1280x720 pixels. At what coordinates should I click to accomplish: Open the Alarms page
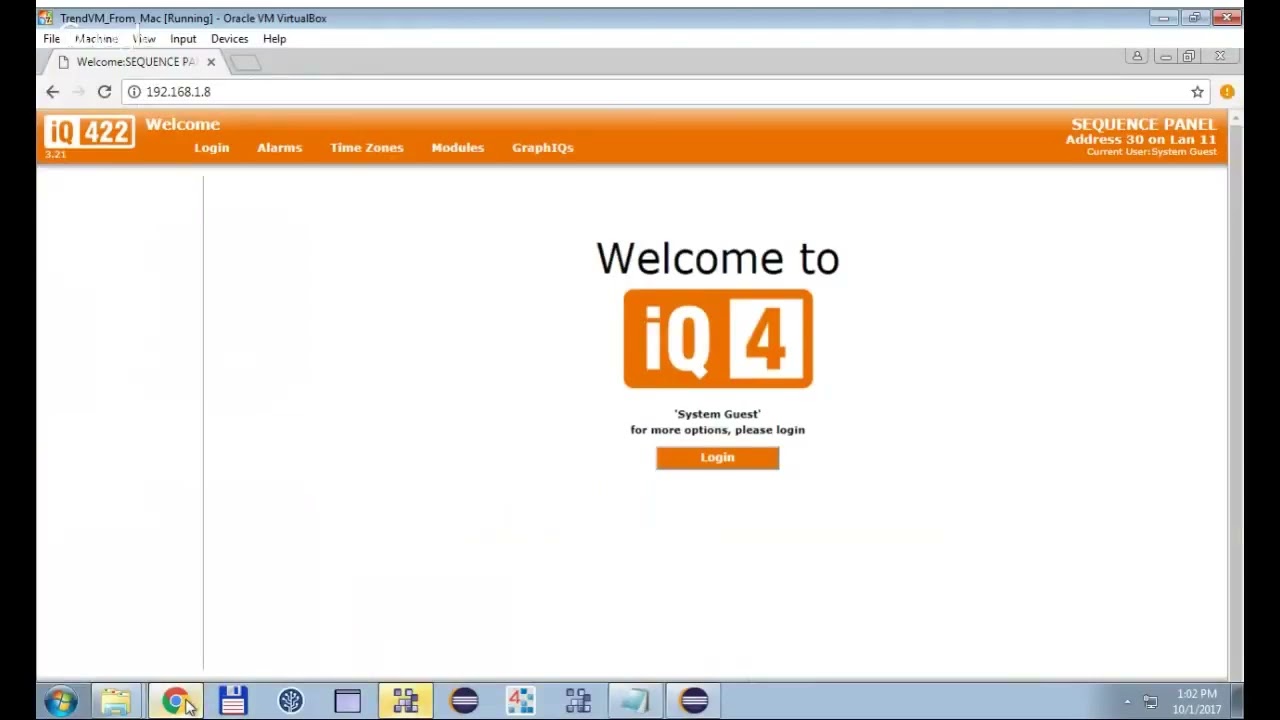coord(279,148)
